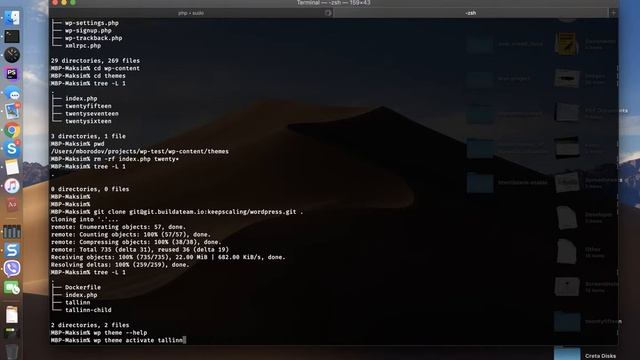Viewport: 640px width, 360px height.
Task: Click the 'pwd' command line
Action: coord(78,144)
